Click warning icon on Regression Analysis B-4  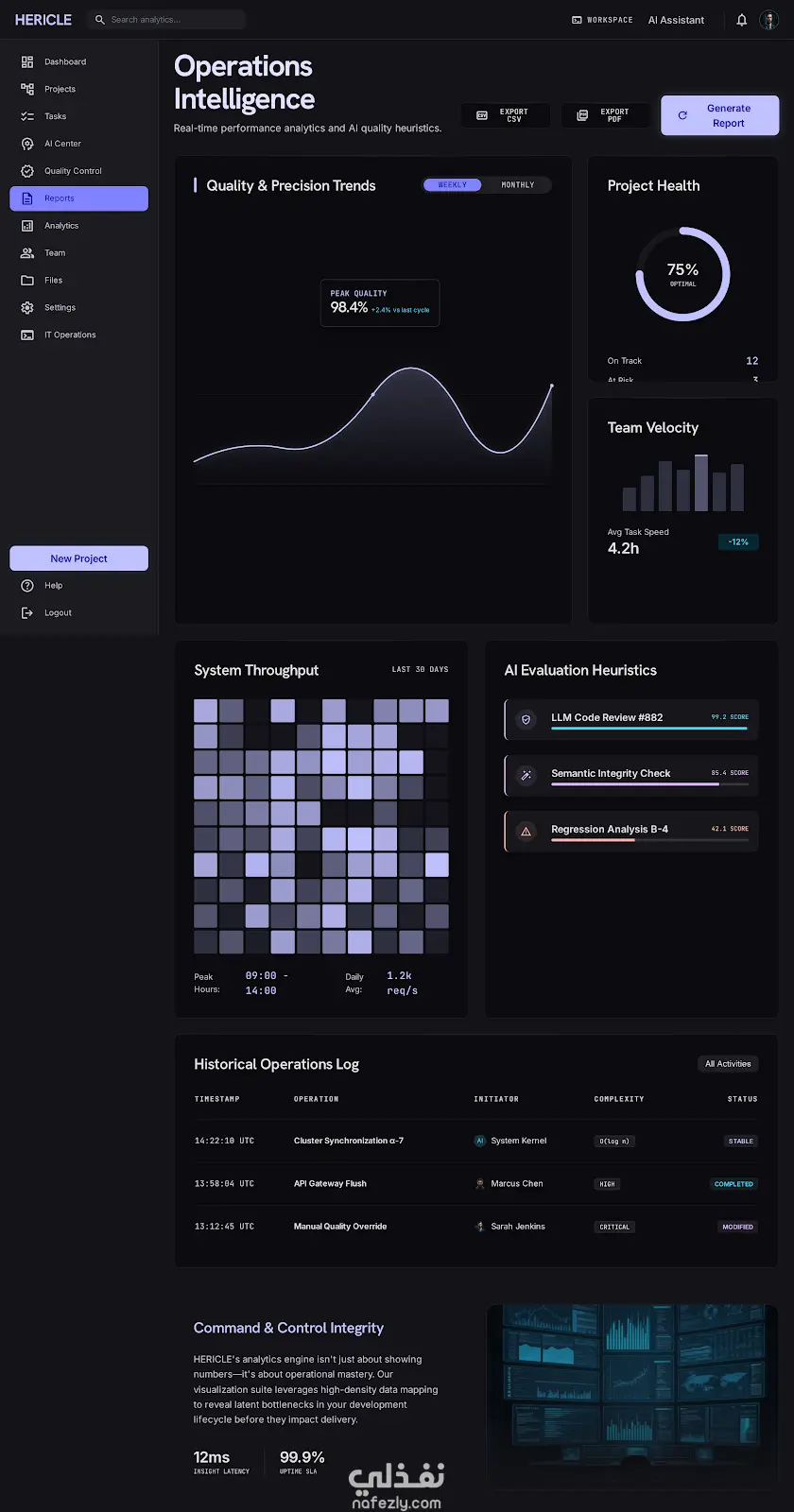[526, 832]
